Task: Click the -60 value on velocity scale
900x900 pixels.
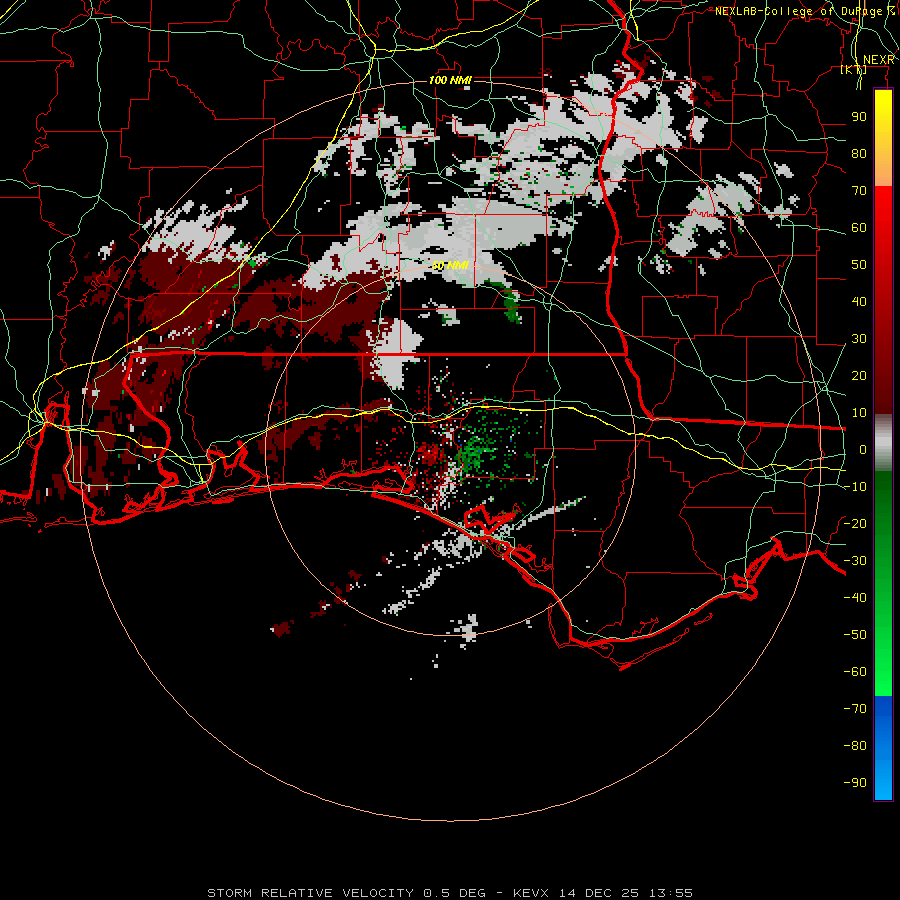Action: point(855,672)
